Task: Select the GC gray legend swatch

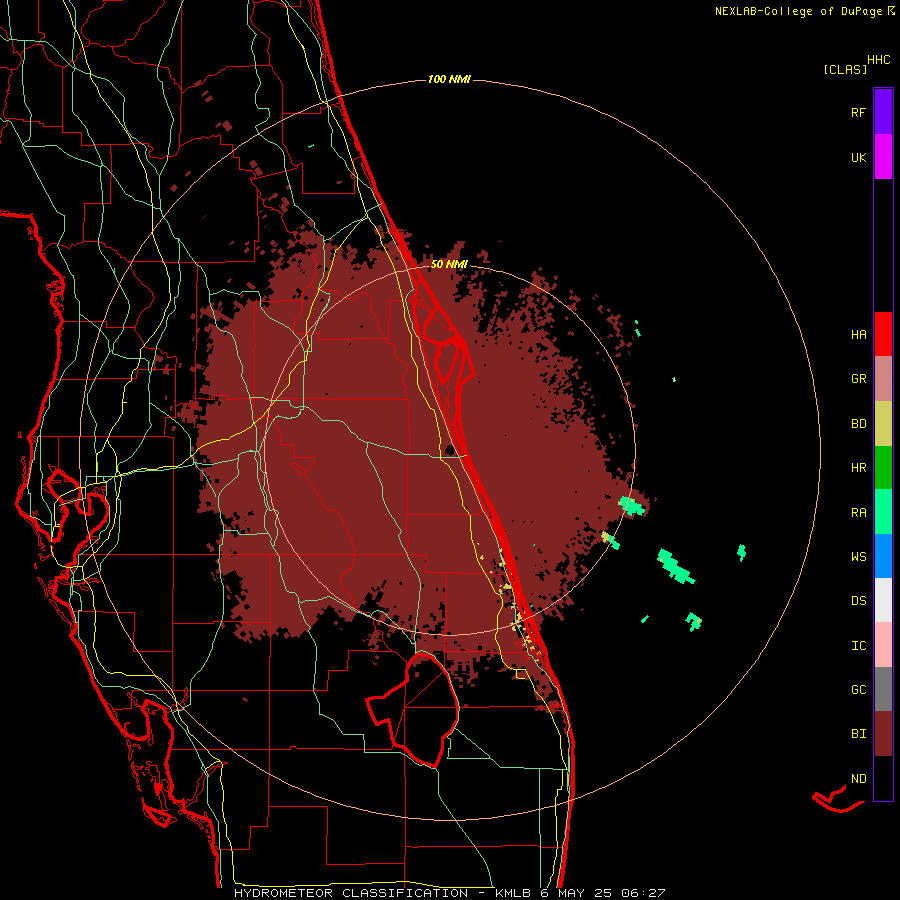Action: (x=883, y=689)
